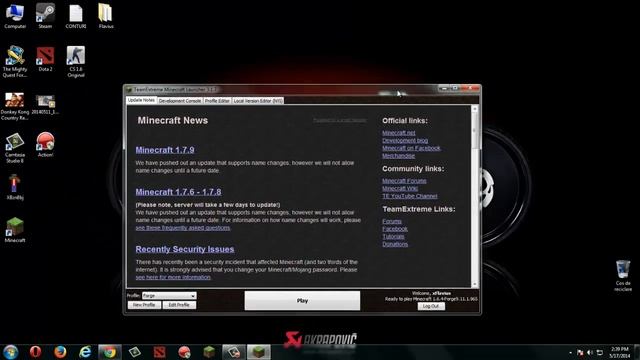
Task: Select the CS 1.6 Original shortcut
Action: tap(76, 62)
